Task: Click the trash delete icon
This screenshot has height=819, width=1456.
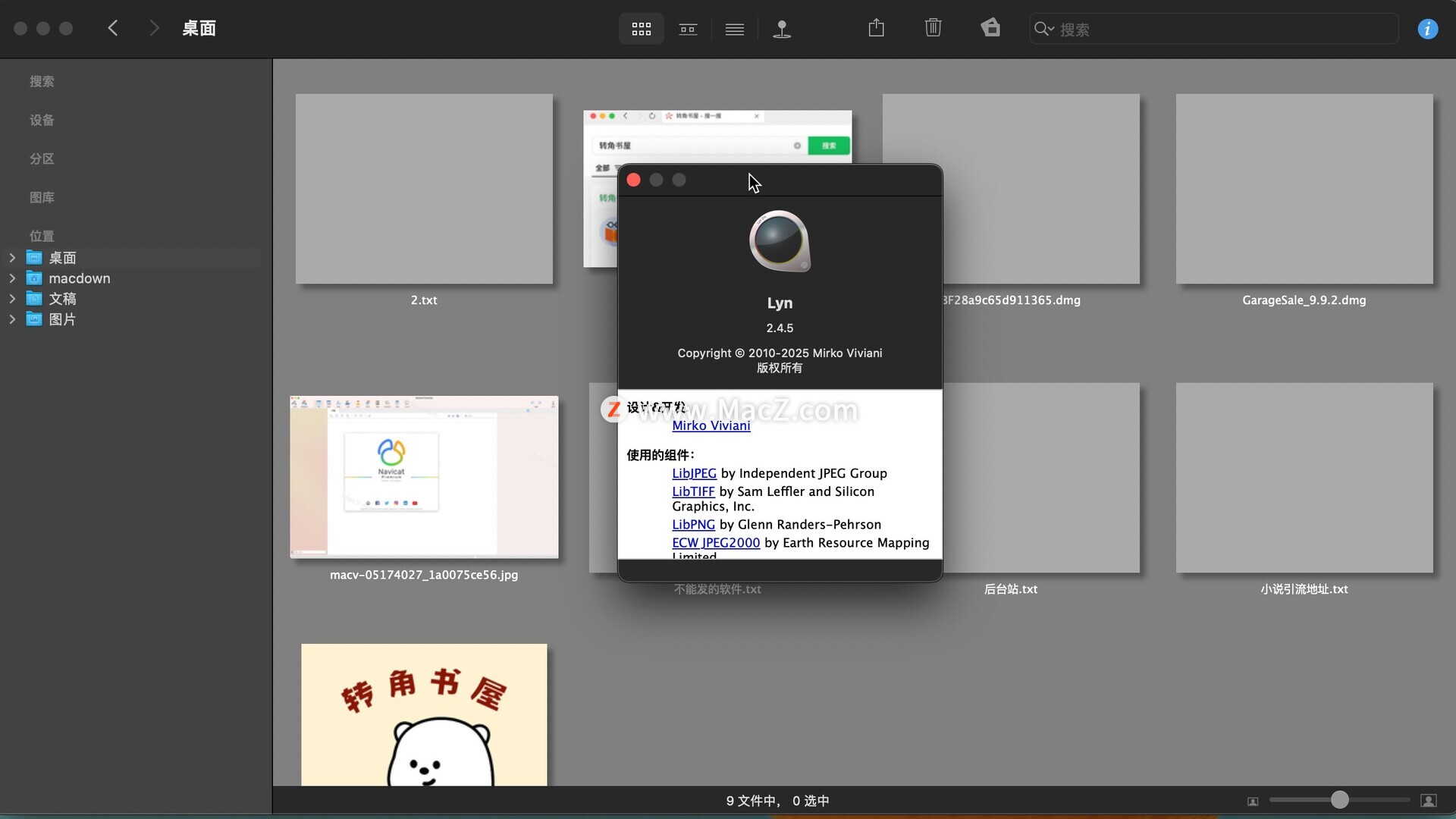Action: click(x=933, y=28)
